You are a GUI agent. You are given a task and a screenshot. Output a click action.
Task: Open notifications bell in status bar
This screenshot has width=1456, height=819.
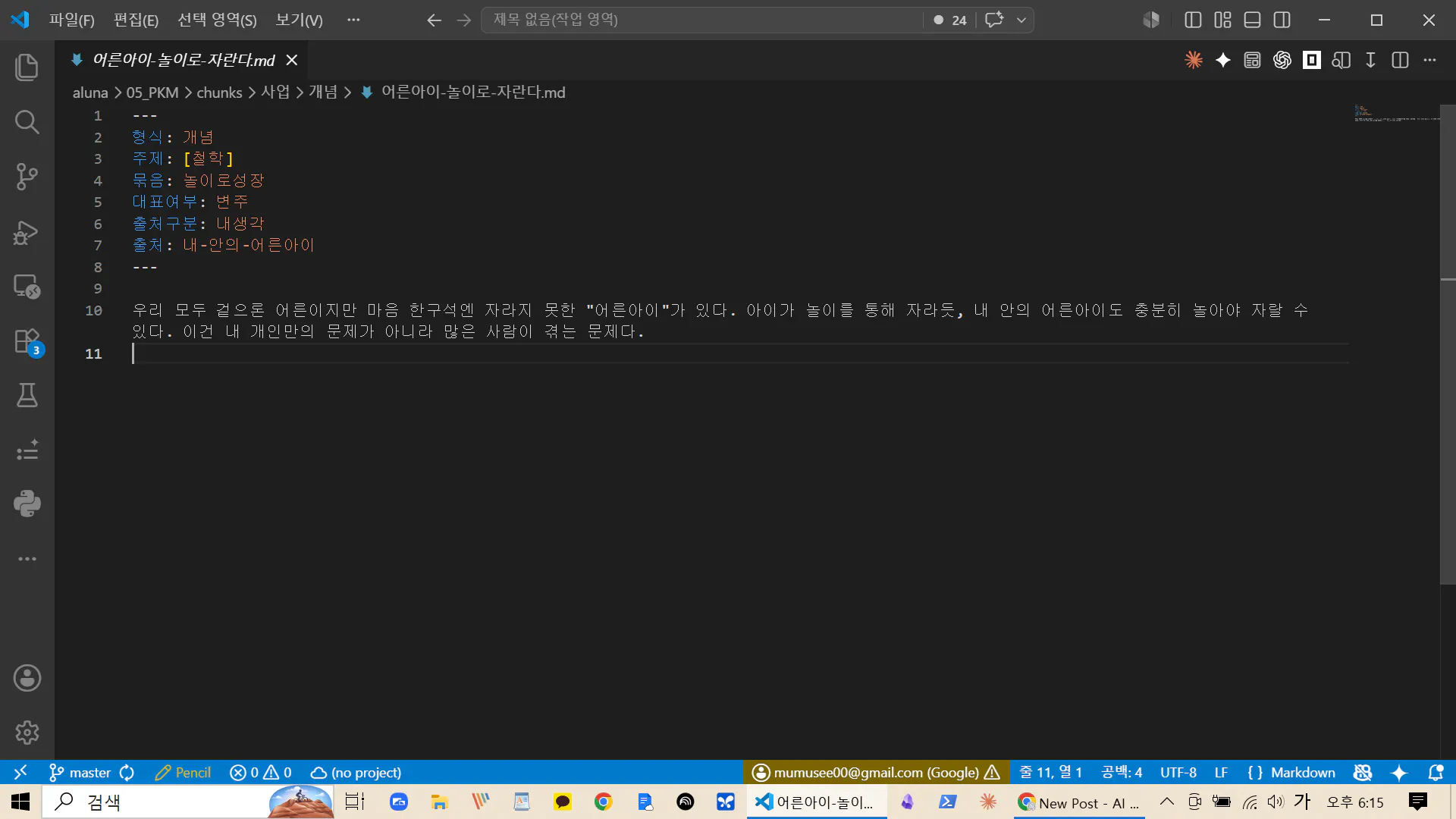pos(1436,772)
